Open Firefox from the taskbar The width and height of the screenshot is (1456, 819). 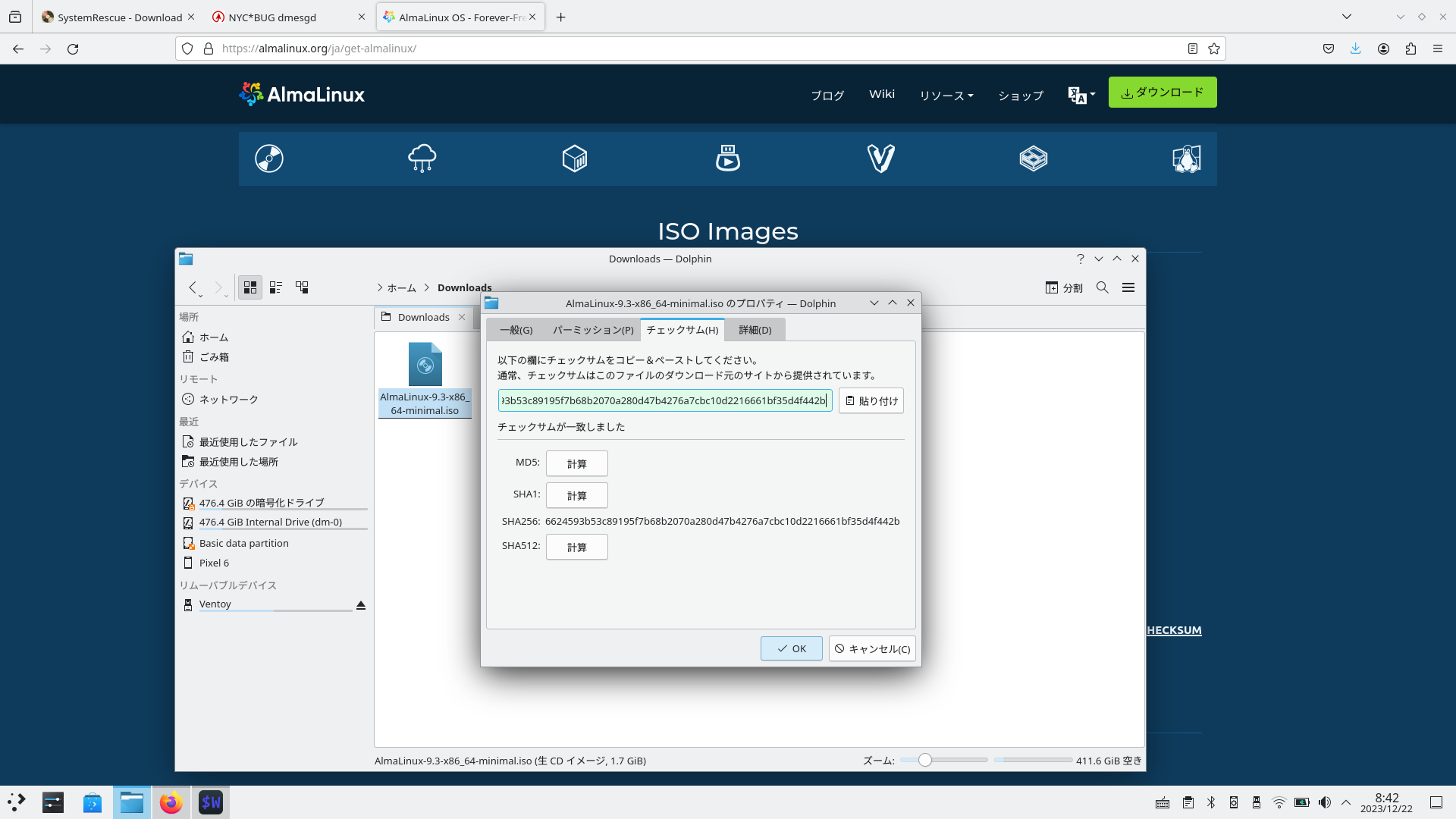tap(171, 802)
